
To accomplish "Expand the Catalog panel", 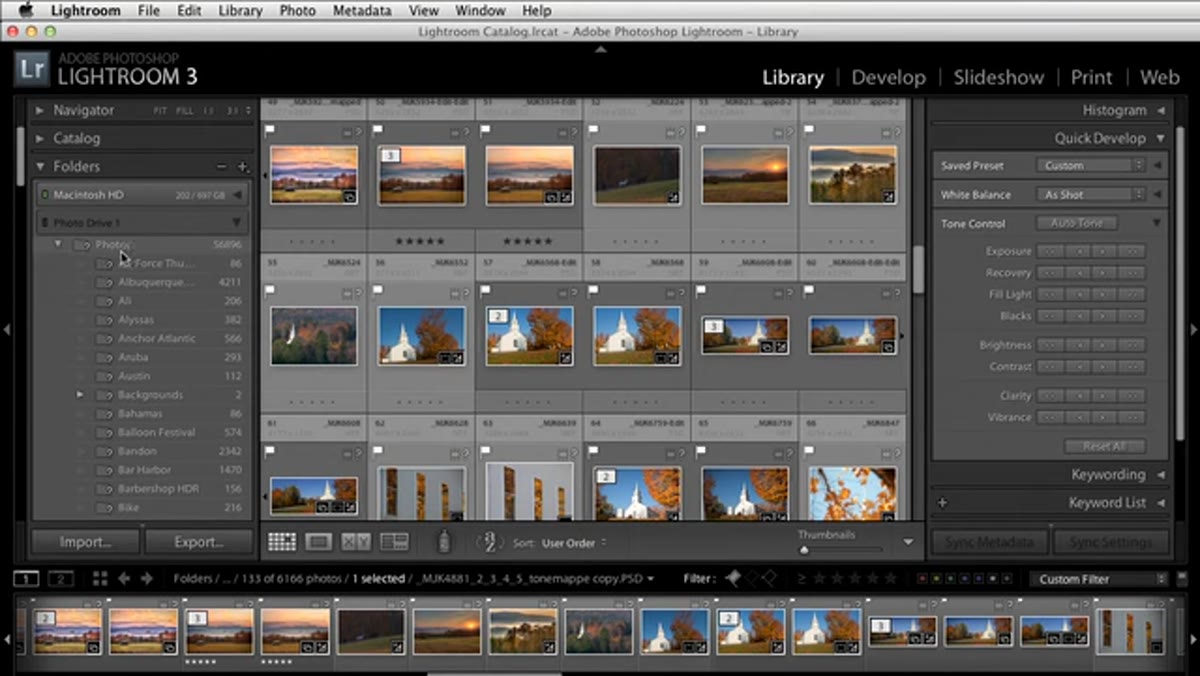I will (x=40, y=138).
